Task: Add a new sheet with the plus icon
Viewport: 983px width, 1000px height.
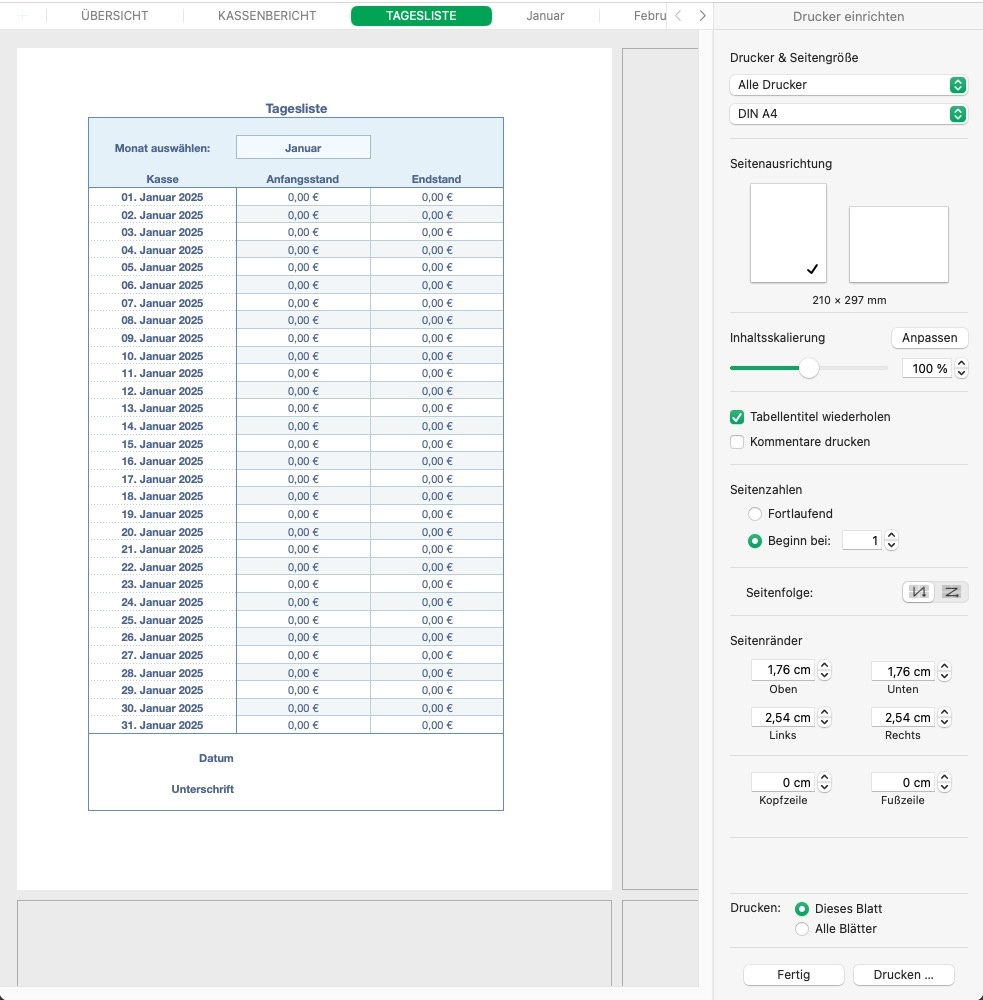Action: coord(22,15)
